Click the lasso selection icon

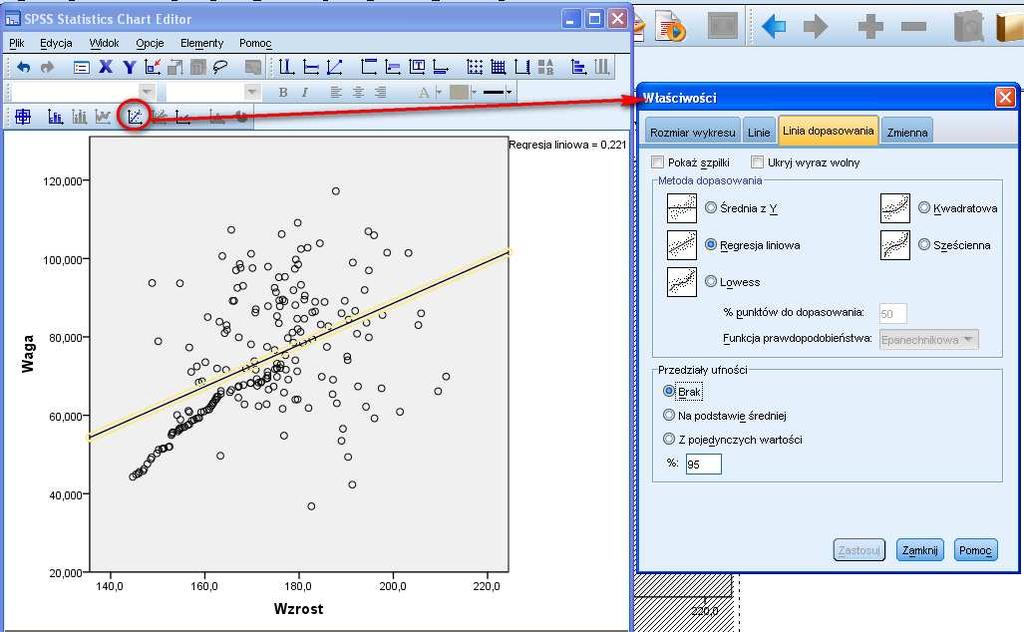pyautogui.click(x=221, y=67)
